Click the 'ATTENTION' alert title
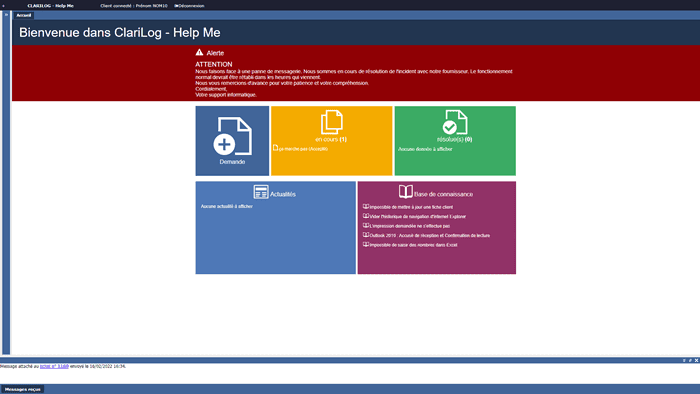Screen dimensions: 700x394 click(213, 64)
